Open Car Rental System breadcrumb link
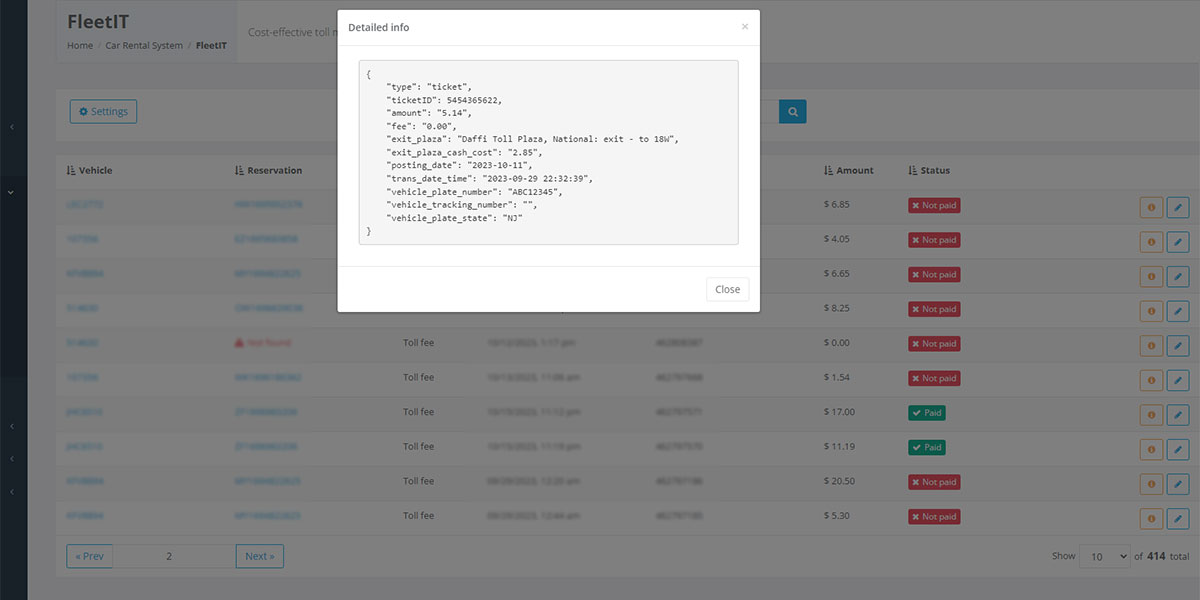 pyautogui.click(x=144, y=46)
